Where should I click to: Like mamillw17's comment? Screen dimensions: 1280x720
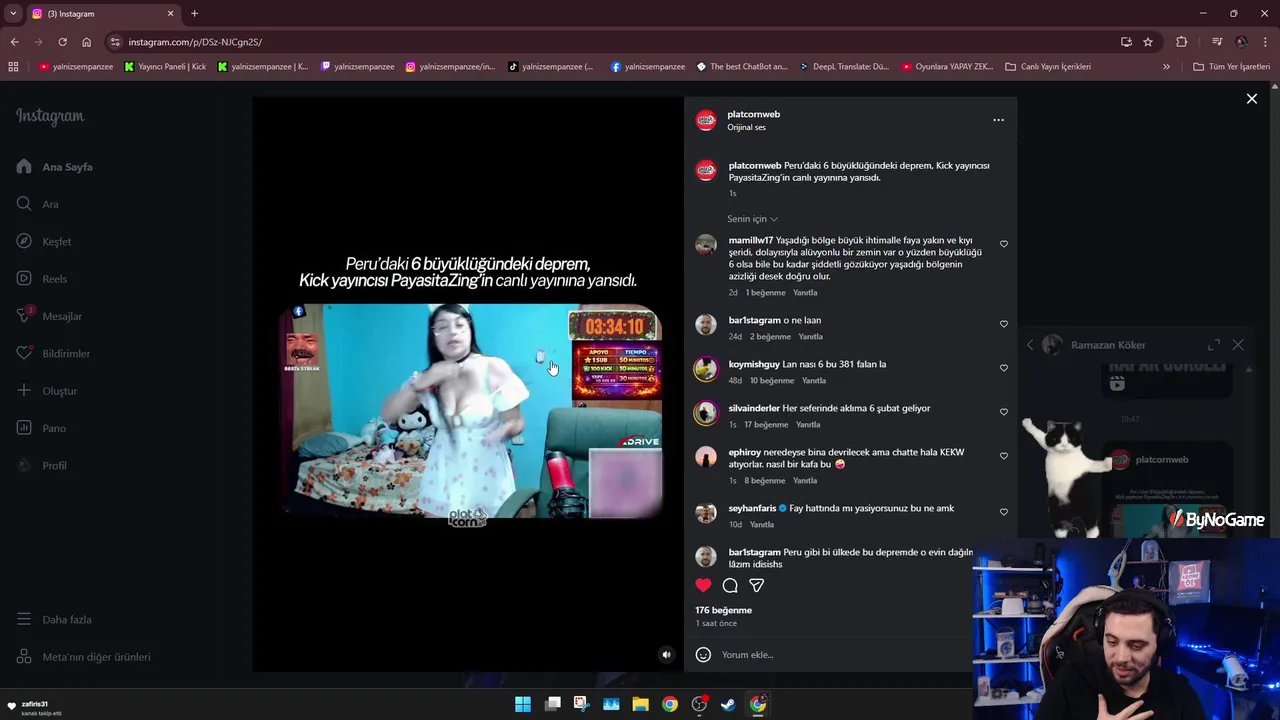pyautogui.click(x=1004, y=244)
